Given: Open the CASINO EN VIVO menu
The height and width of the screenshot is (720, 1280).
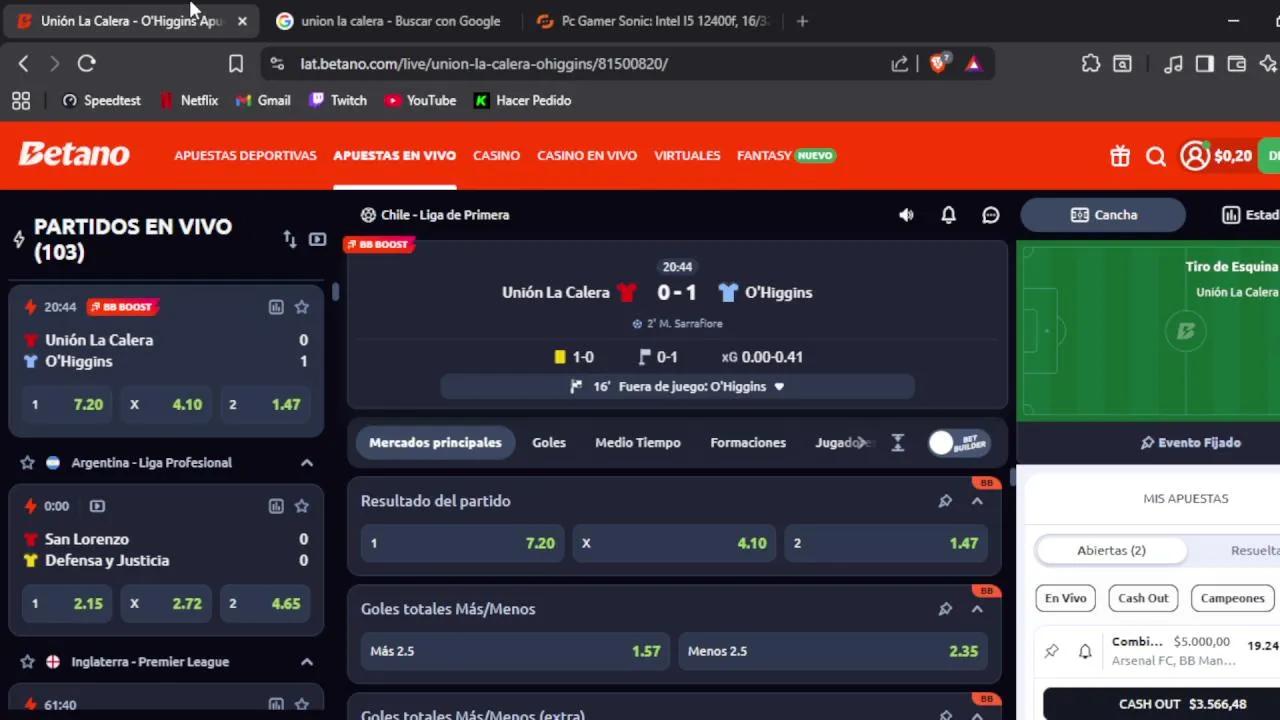Looking at the screenshot, I should click(x=587, y=156).
